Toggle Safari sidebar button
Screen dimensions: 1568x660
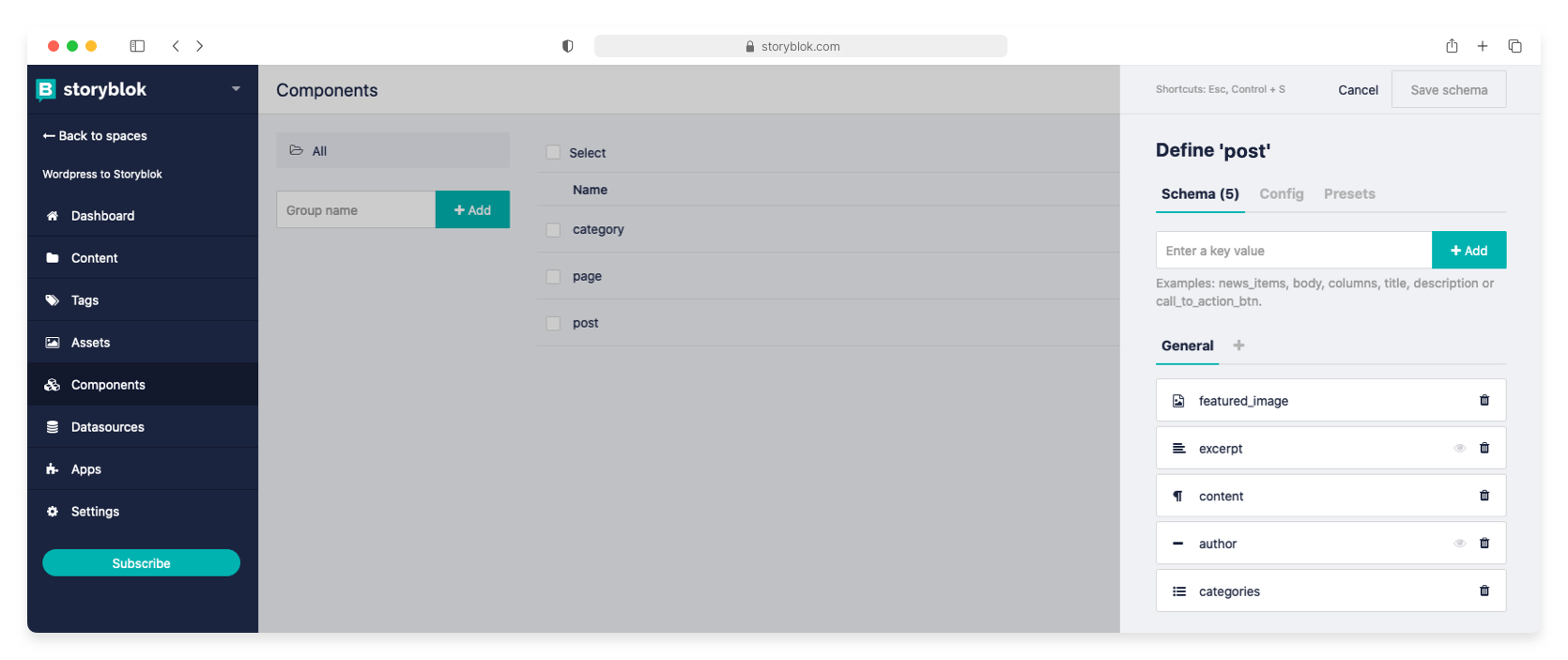(137, 46)
